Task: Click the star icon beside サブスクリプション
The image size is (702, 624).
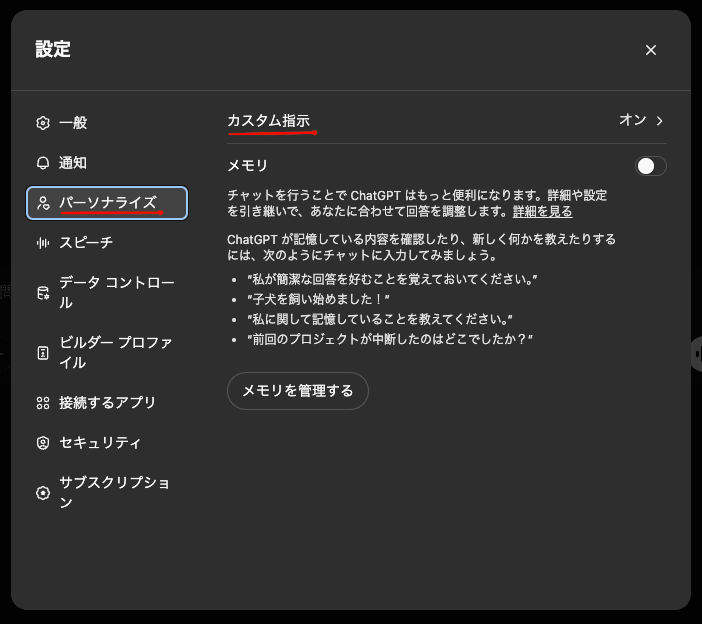Action: pyautogui.click(x=43, y=493)
